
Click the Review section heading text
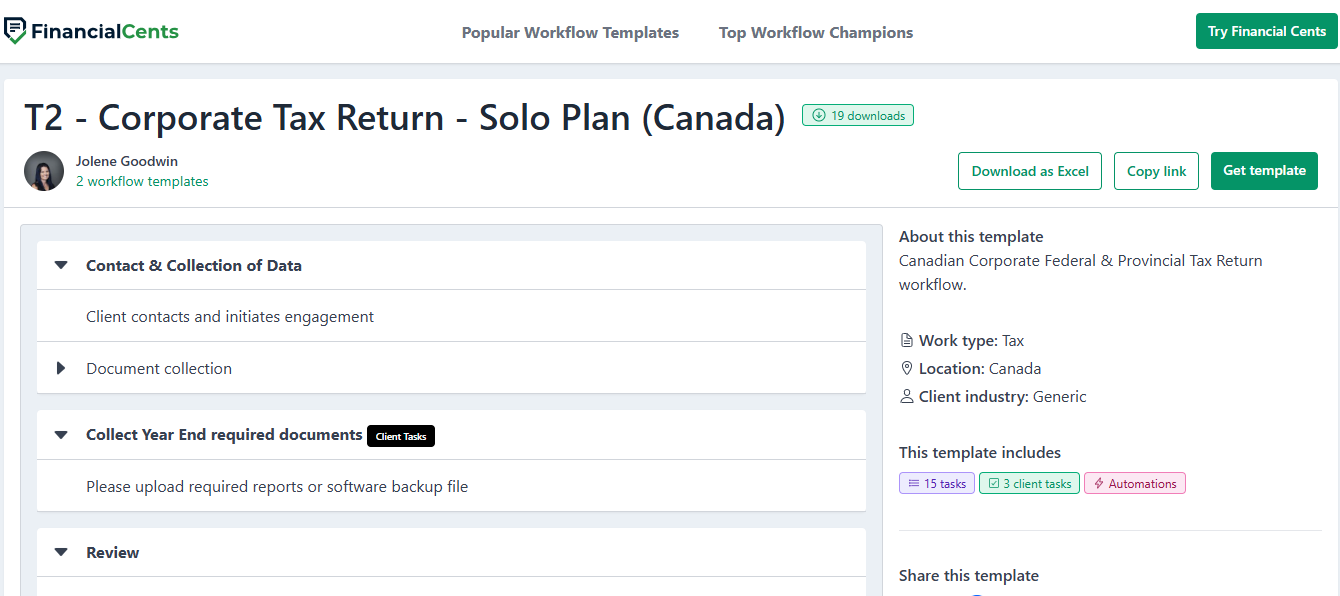tap(113, 553)
